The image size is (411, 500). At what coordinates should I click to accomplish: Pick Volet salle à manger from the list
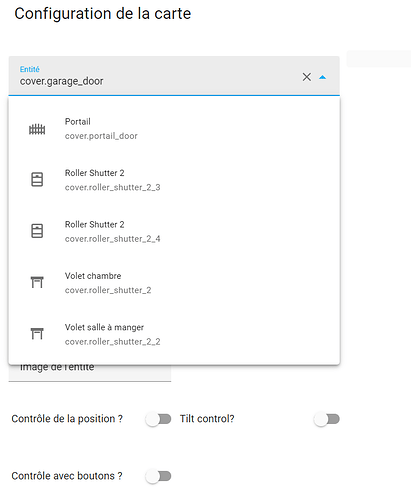[174, 334]
